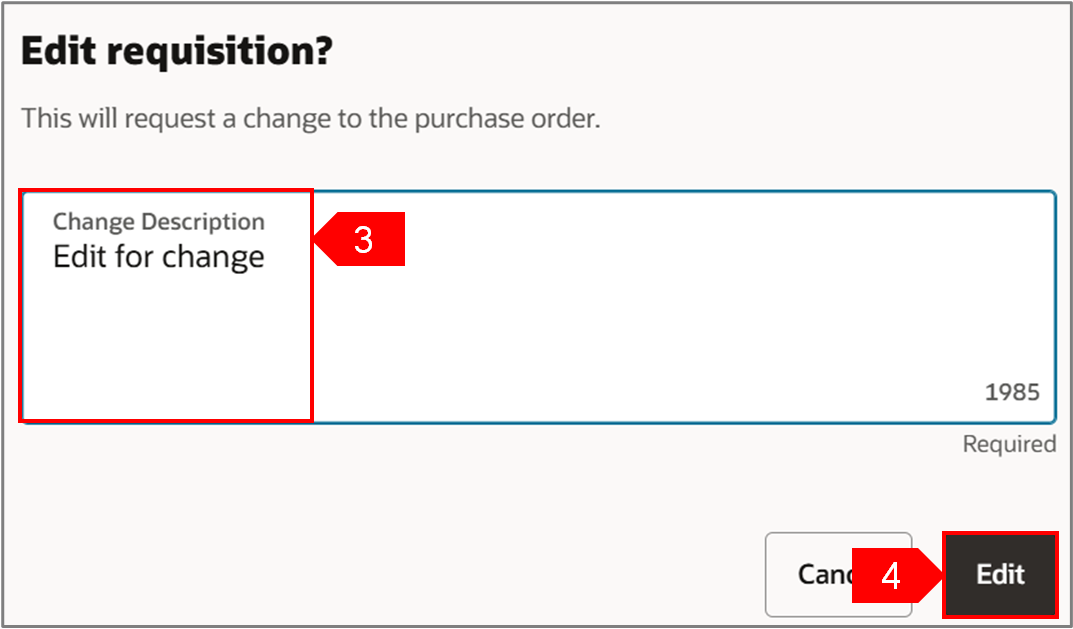Click 'This will request' at the message start

point(106,119)
